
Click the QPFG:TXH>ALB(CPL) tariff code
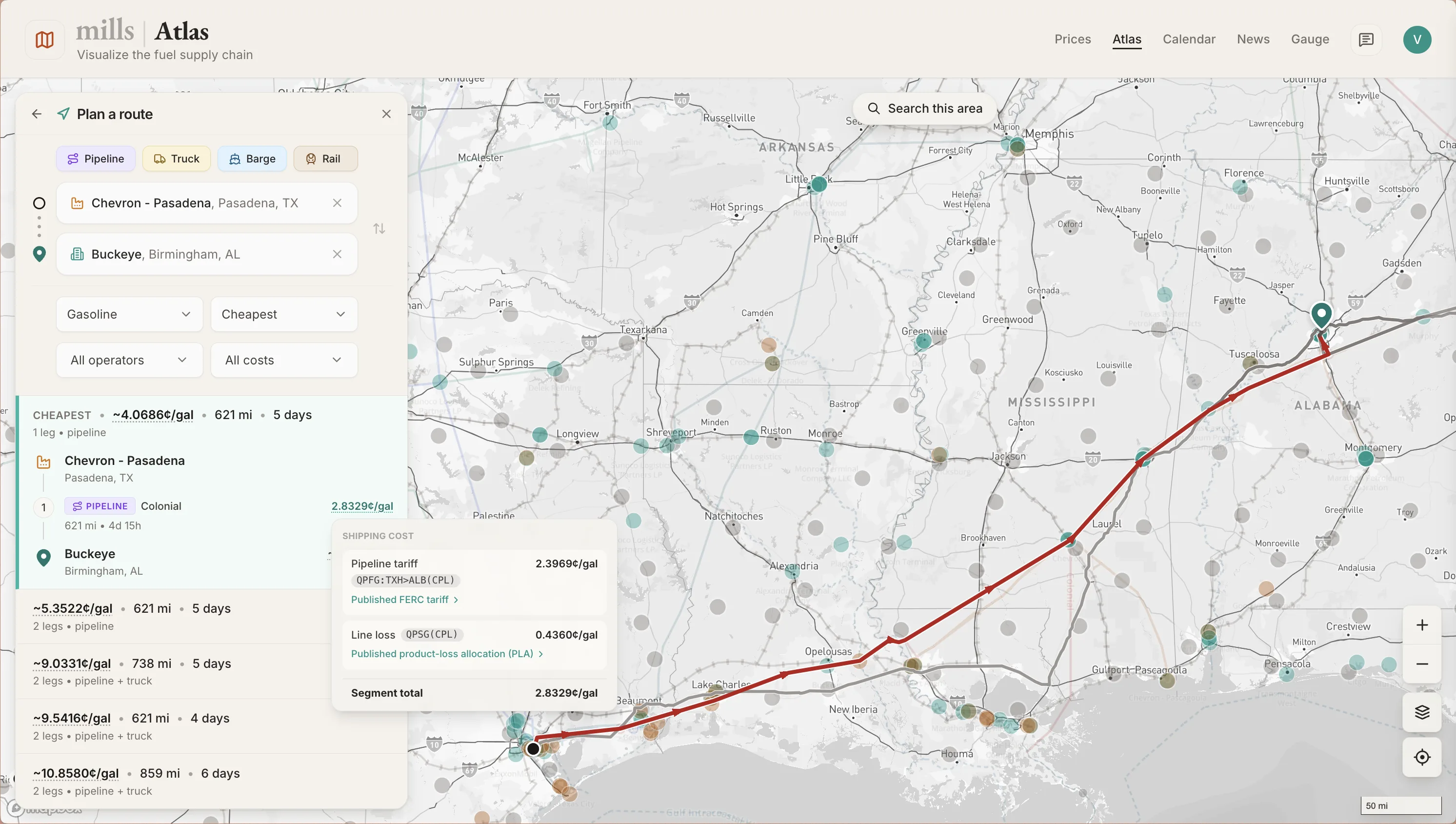click(x=405, y=581)
